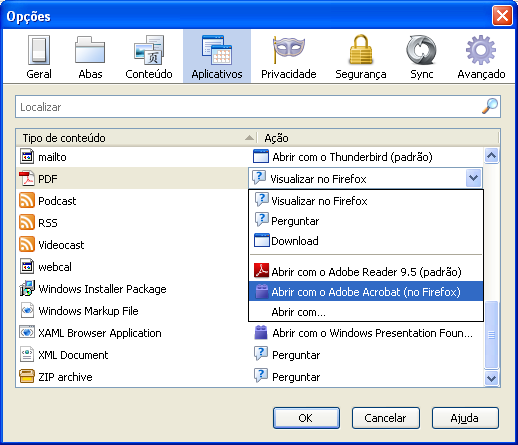The width and height of the screenshot is (518, 445).
Task: Click the Adobe Reader red icon
Action: pos(261,271)
